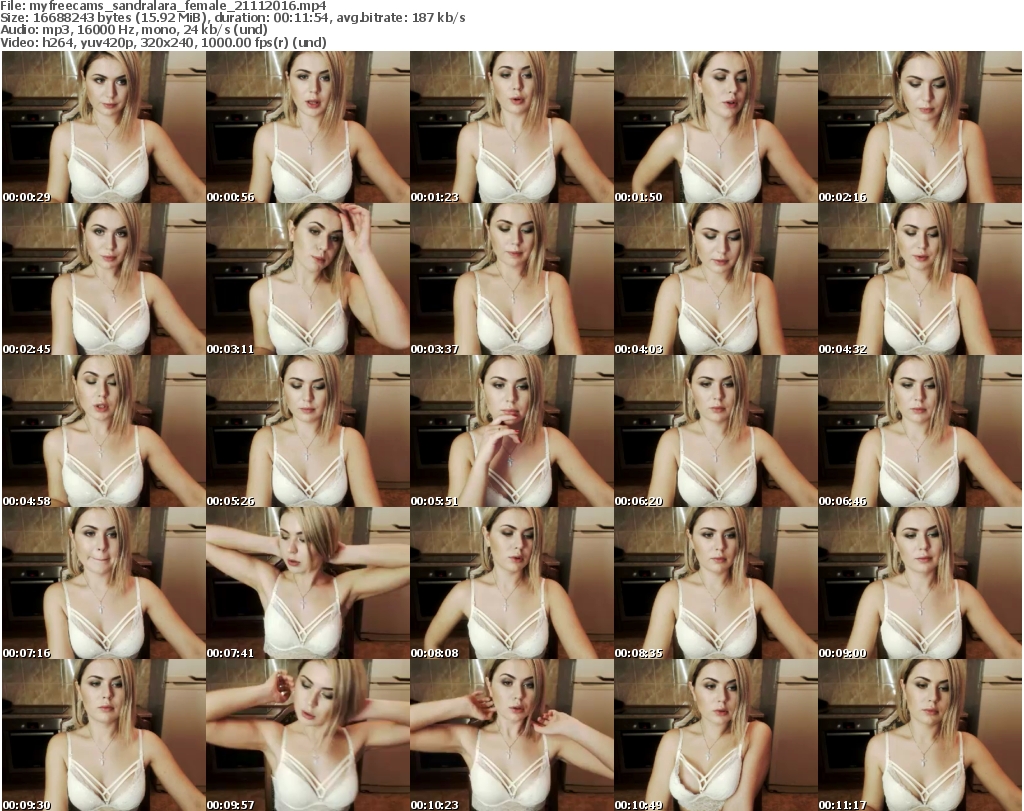Select the thumbnail timestamped 00:09:57
This screenshot has height=811, width=1024.
tap(308, 735)
